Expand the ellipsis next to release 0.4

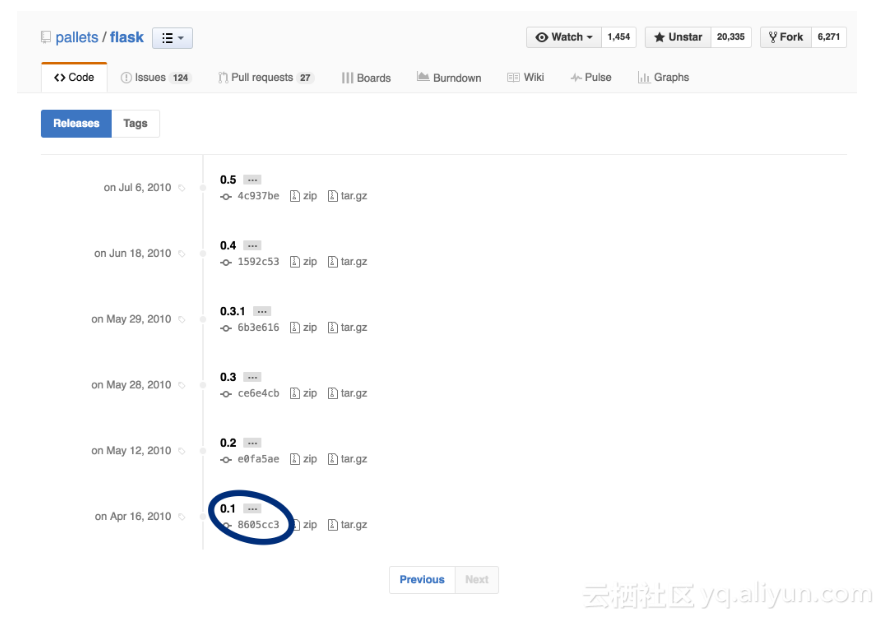point(252,246)
